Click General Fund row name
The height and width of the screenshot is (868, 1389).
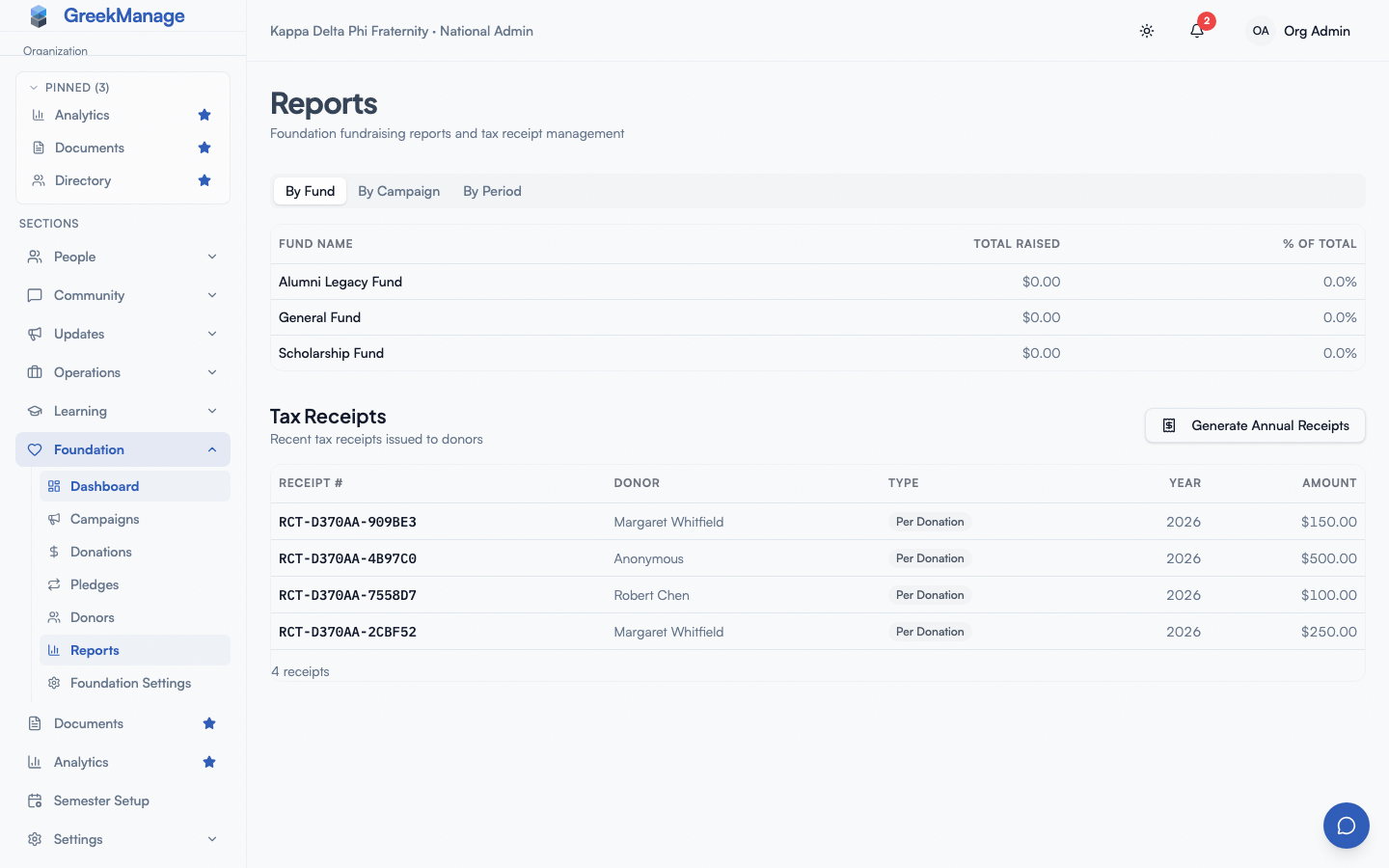pos(319,317)
